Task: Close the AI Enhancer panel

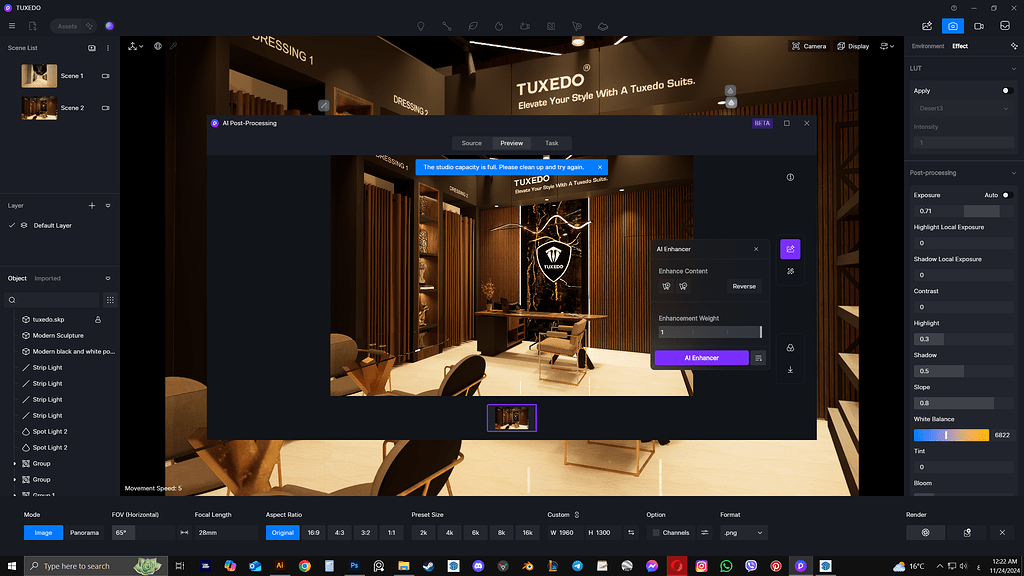Action: (x=756, y=249)
